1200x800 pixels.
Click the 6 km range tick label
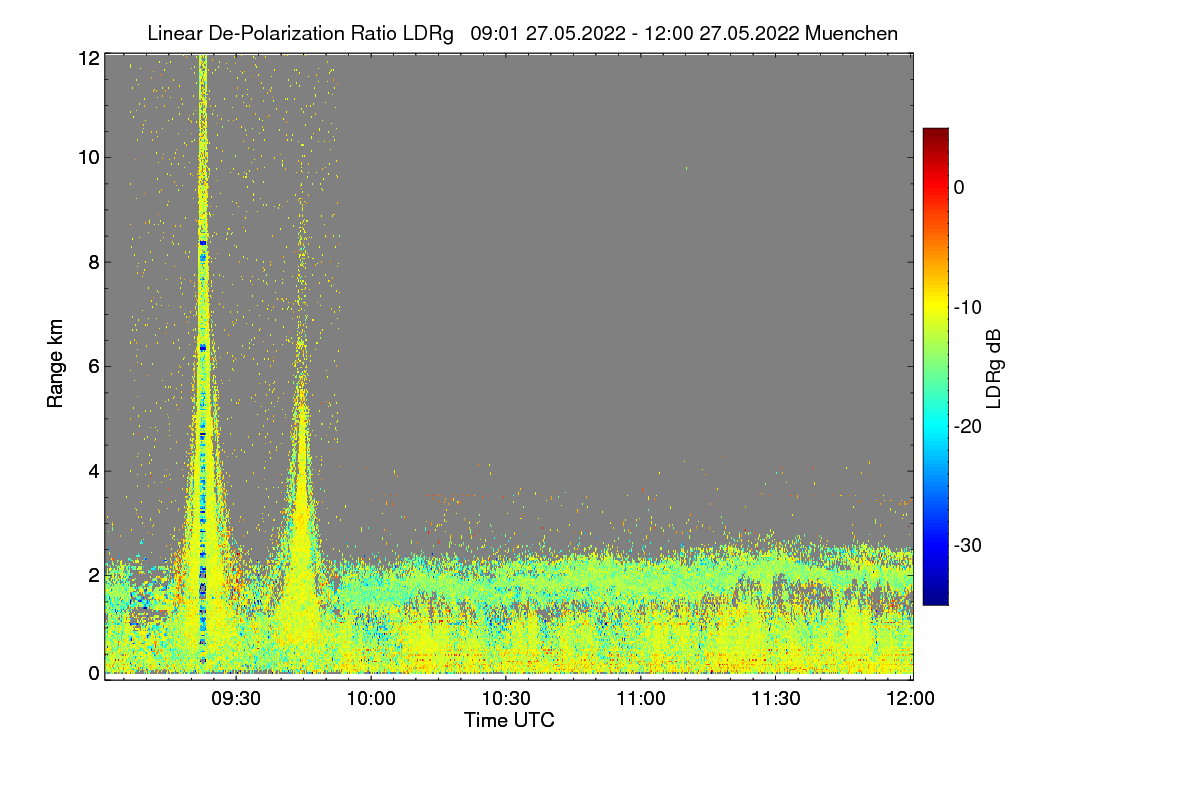tap(94, 366)
